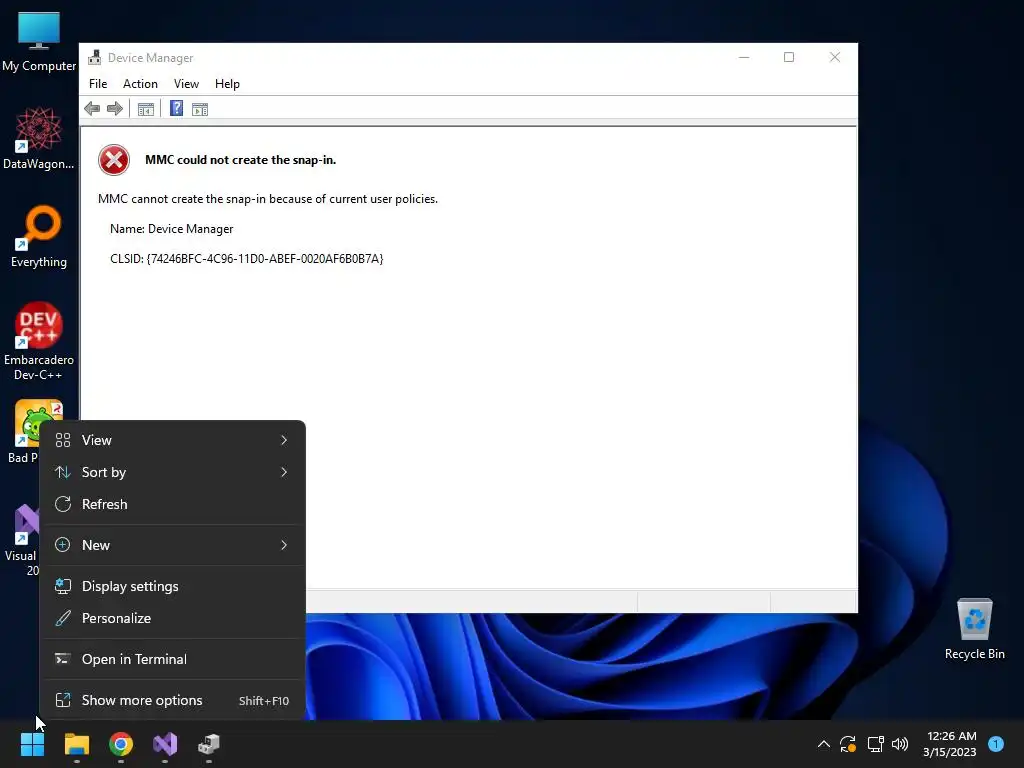Click the Forward arrow in Device Manager toolbar
The width and height of the screenshot is (1024, 768).
click(x=115, y=108)
